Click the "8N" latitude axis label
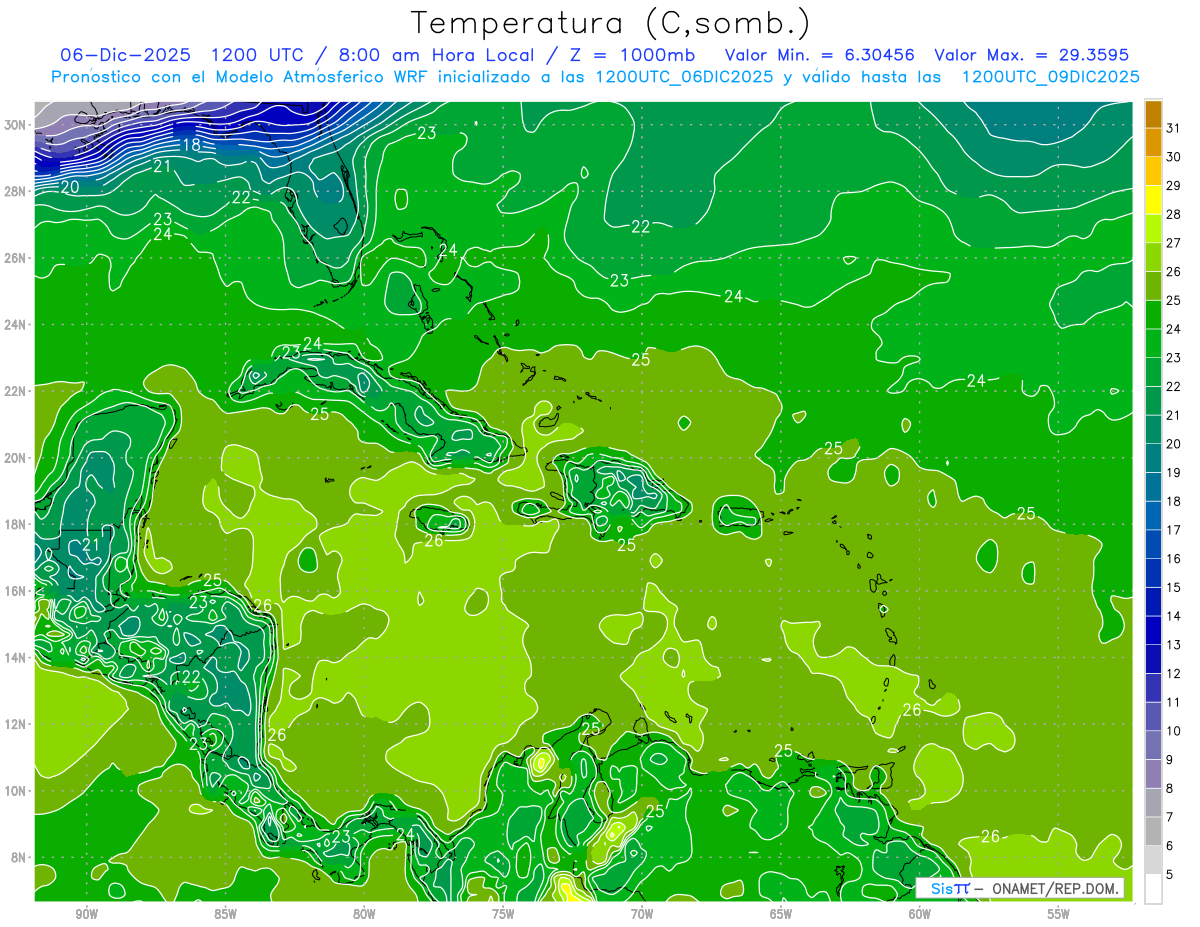The height and width of the screenshot is (927, 1200). [x=20, y=857]
